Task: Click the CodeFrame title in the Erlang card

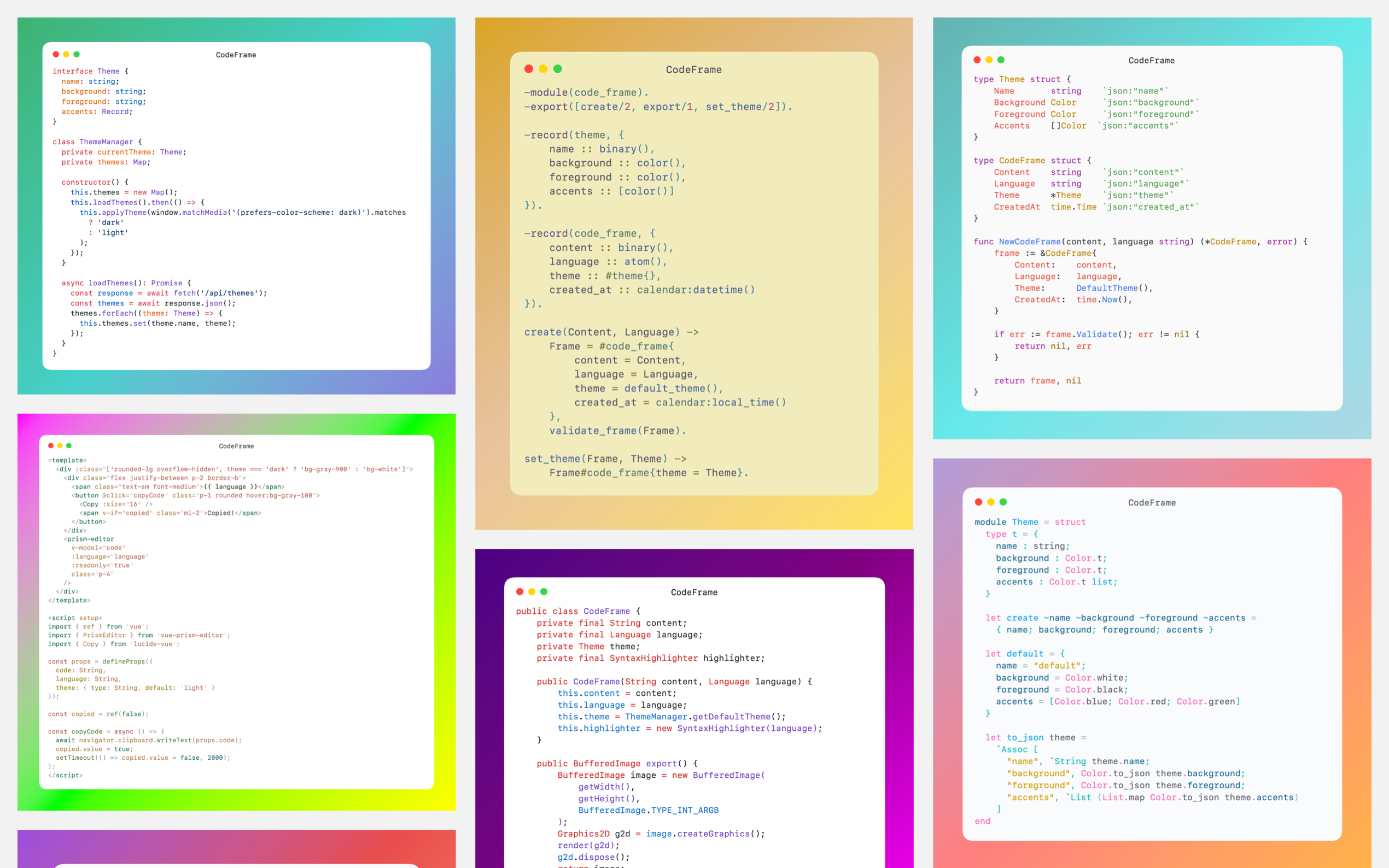Action: point(693,69)
